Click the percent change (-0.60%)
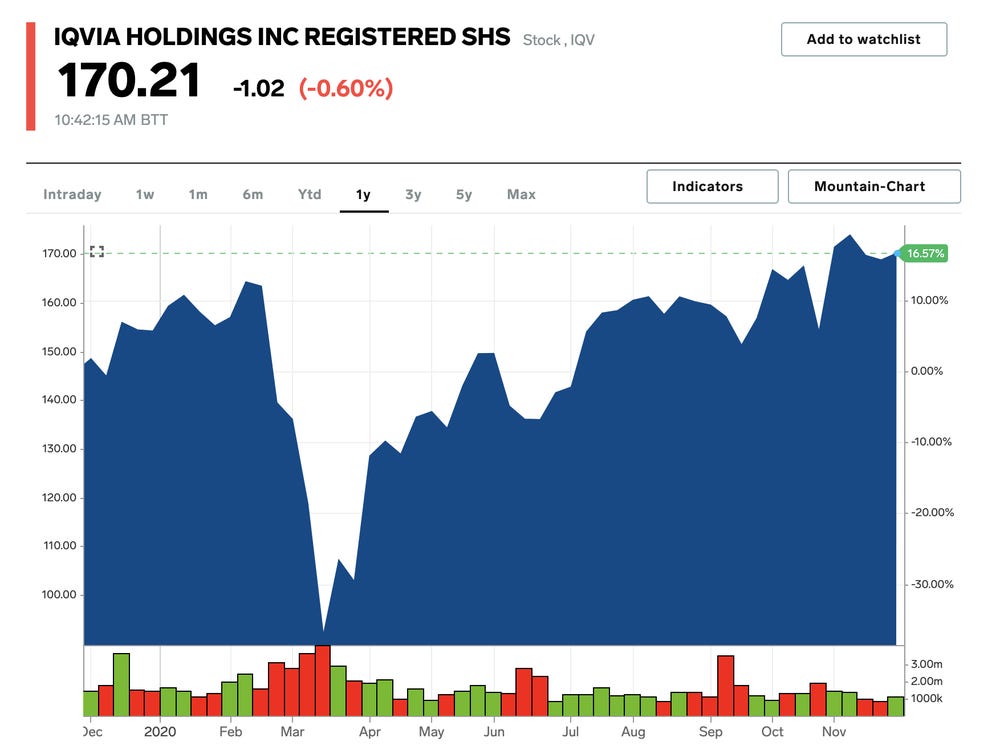 coord(346,88)
